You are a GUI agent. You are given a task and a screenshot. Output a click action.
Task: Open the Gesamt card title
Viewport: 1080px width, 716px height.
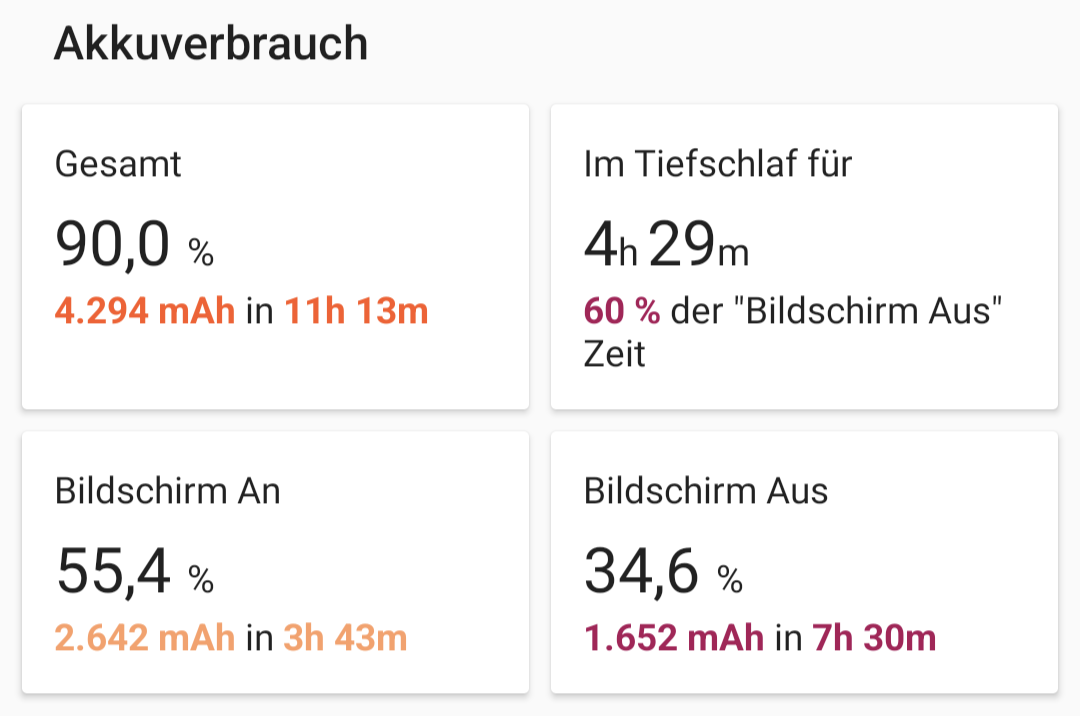[118, 164]
